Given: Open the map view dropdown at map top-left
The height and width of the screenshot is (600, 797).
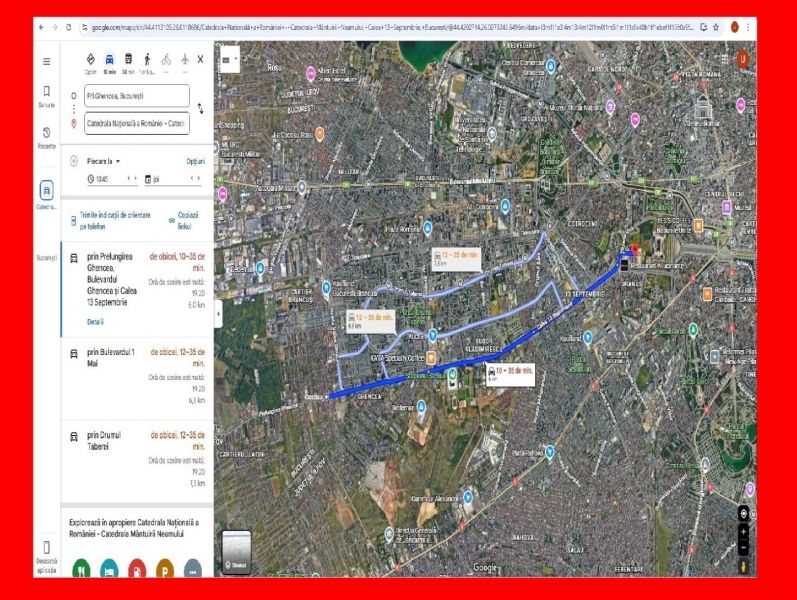Looking at the screenshot, I should coord(230,59).
